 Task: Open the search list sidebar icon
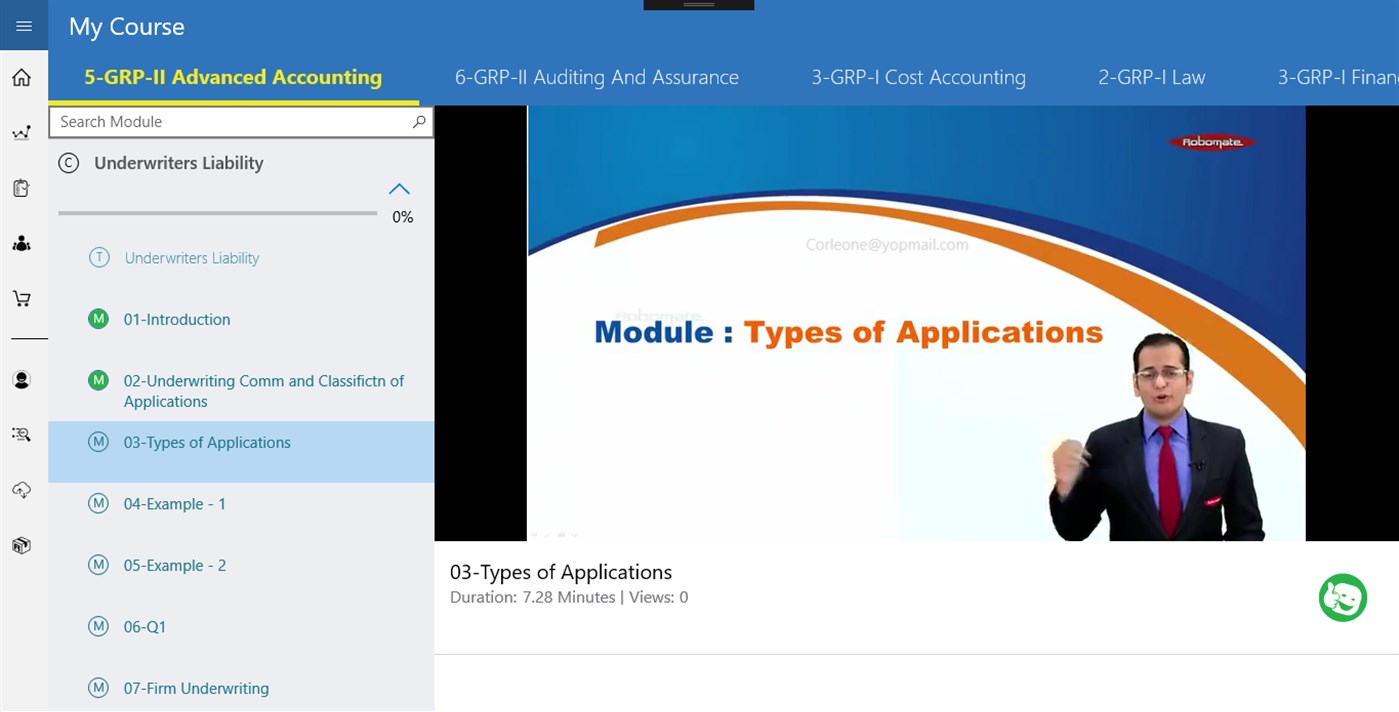pyautogui.click(x=22, y=434)
